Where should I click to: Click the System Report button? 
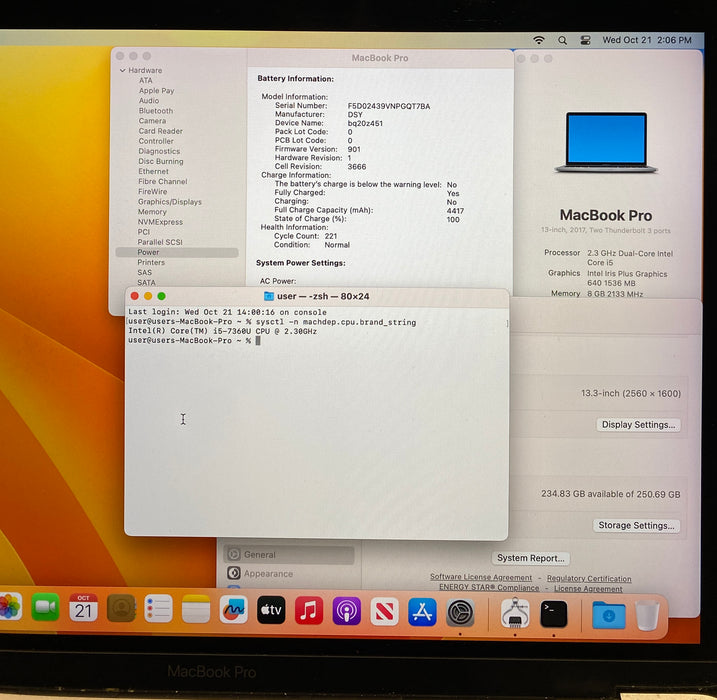(x=530, y=558)
